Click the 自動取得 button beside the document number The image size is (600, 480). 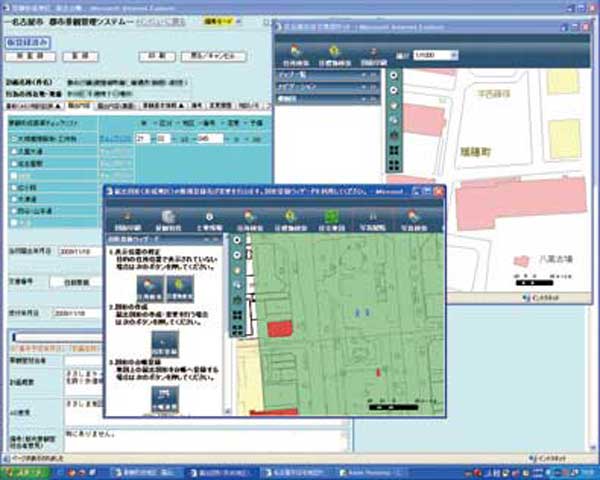(77, 282)
